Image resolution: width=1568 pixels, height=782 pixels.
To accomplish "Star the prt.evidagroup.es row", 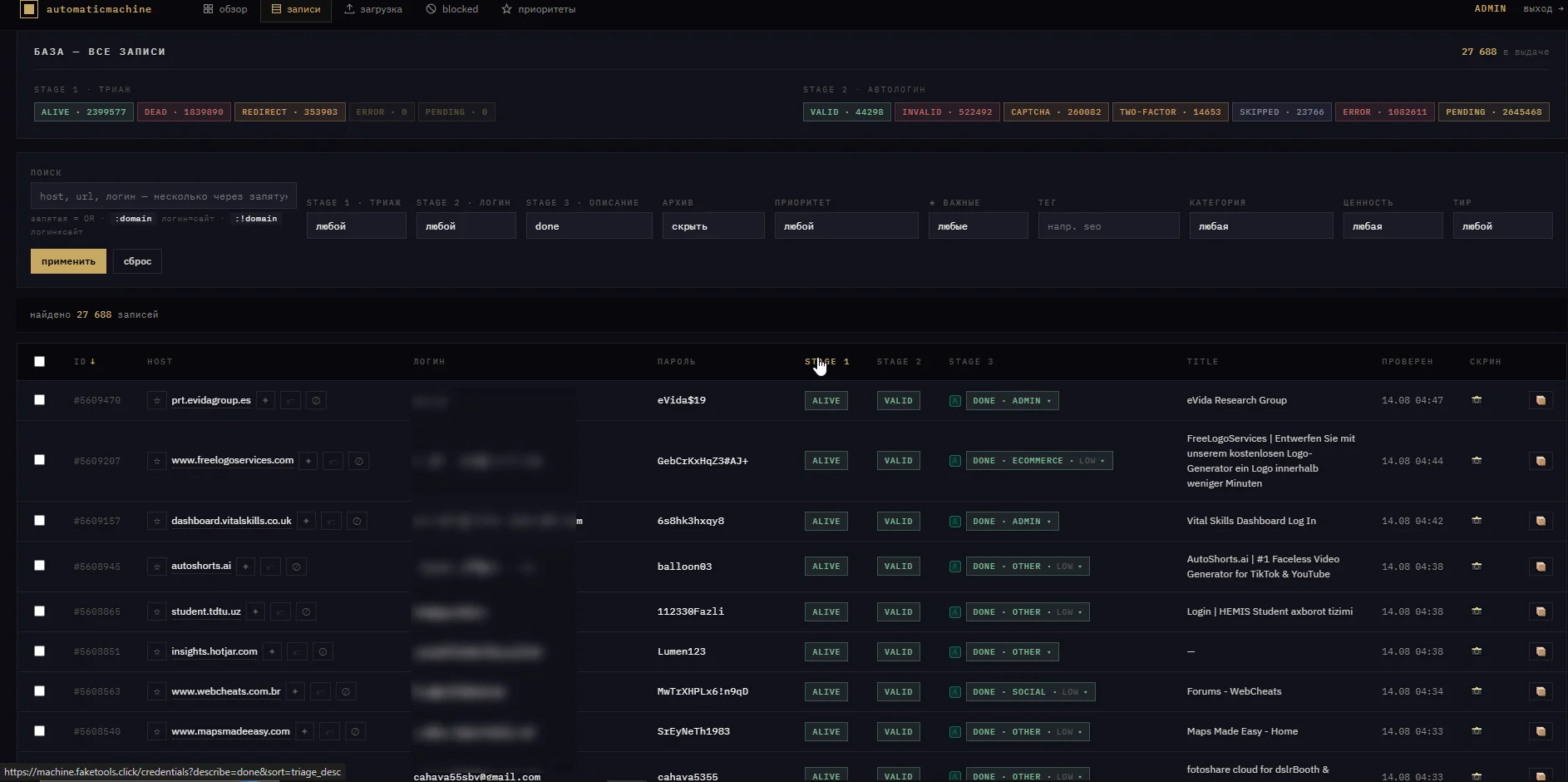I will (x=157, y=401).
